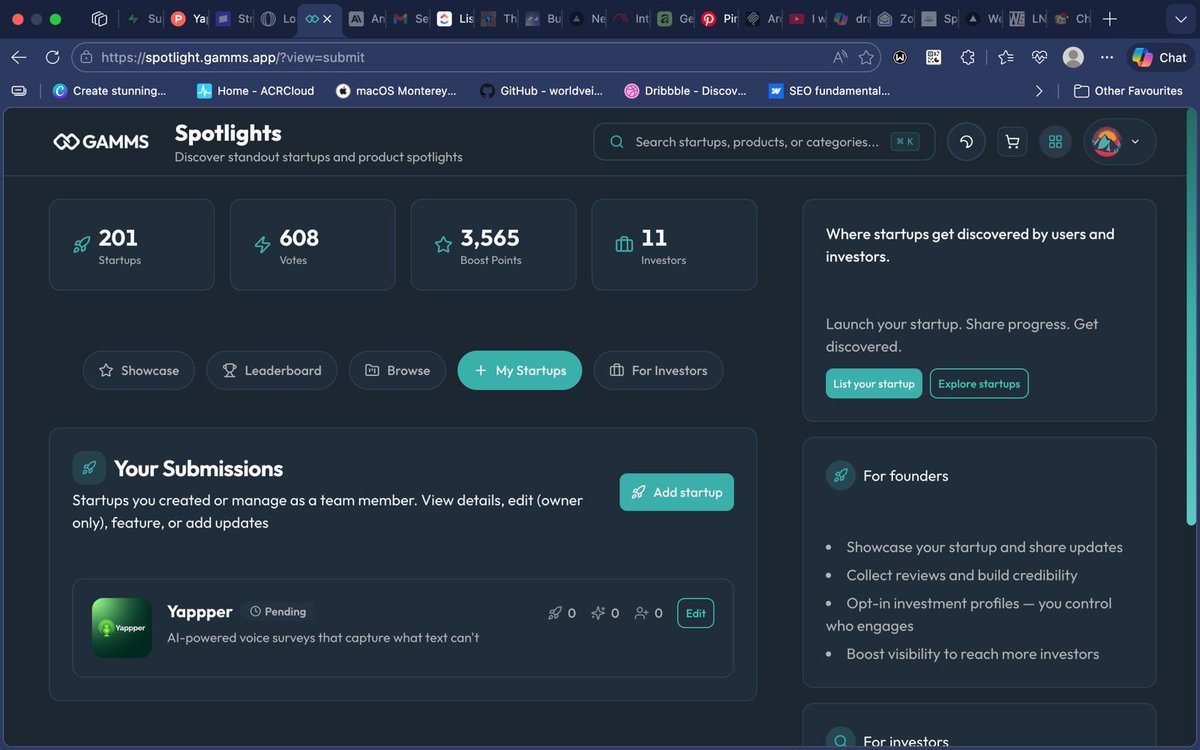Open the macOS Monterey... bookmark
The height and width of the screenshot is (750, 1200).
(x=396, y=90)
